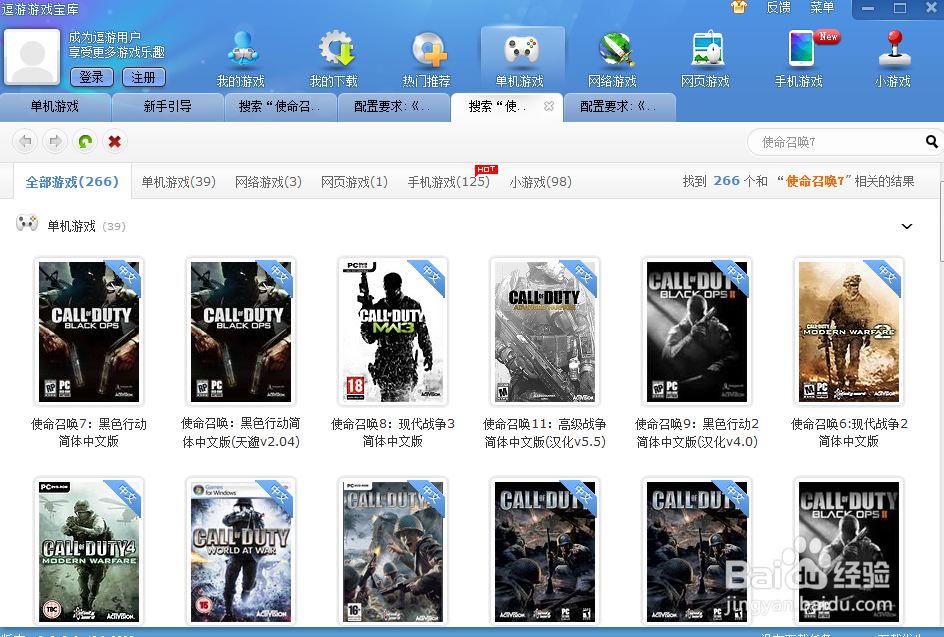Open 使命召唤6 Modern Warfare 2 cover
Viewport: 944px width, 637px height.
pyautogui.click(x=849, y=332)
